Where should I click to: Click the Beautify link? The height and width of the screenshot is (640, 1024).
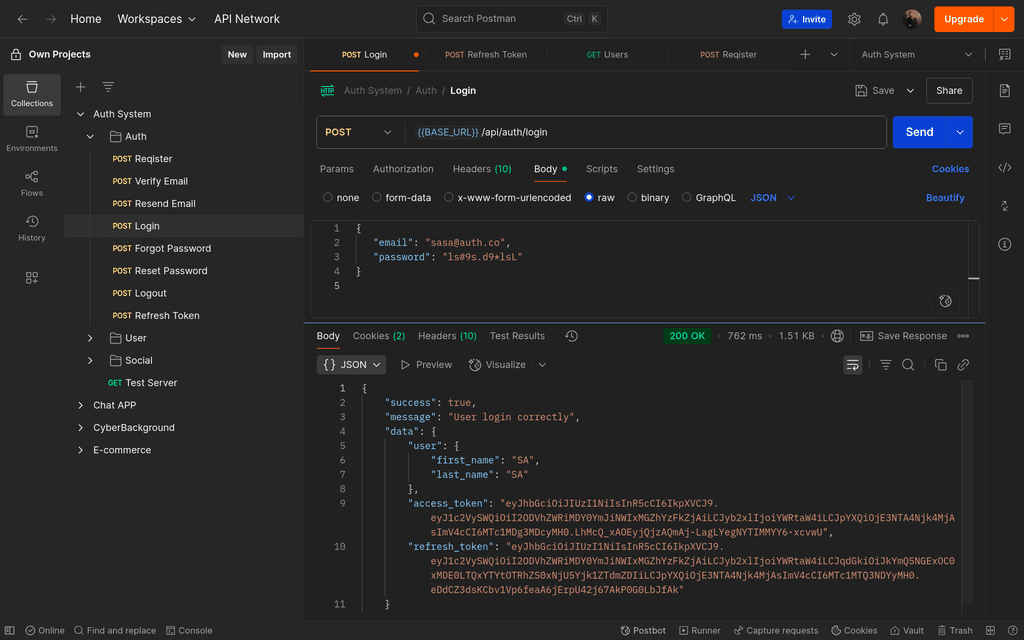(x=945, y=197)
